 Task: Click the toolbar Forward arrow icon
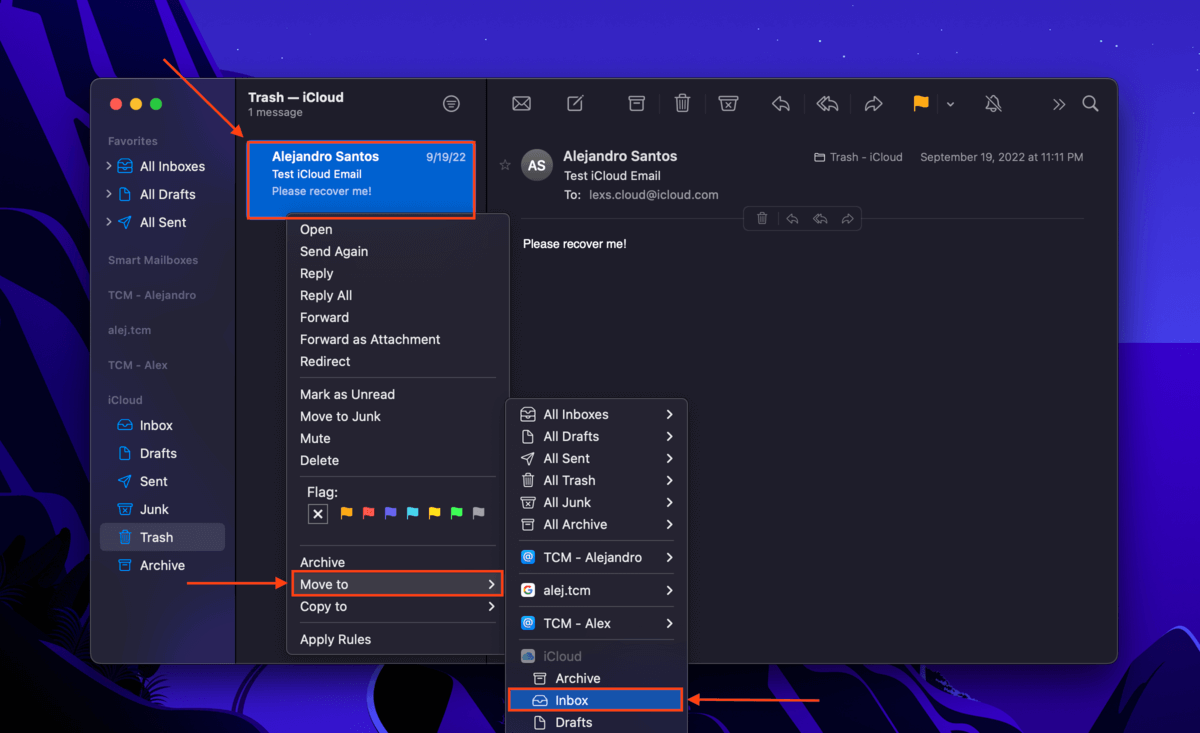click(x=874, y=103)
